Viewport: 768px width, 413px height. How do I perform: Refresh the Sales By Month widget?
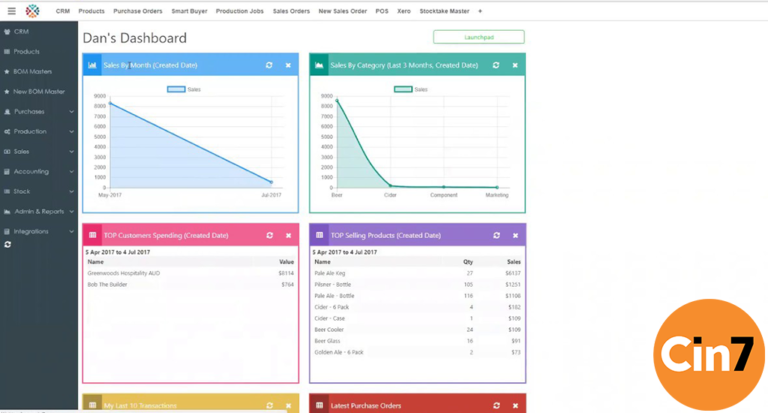[x=269, y=65]
